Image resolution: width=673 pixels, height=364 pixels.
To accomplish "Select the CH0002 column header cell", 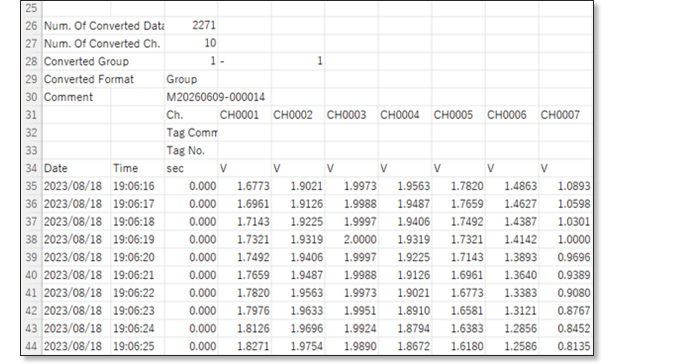I will click(298, 115).
